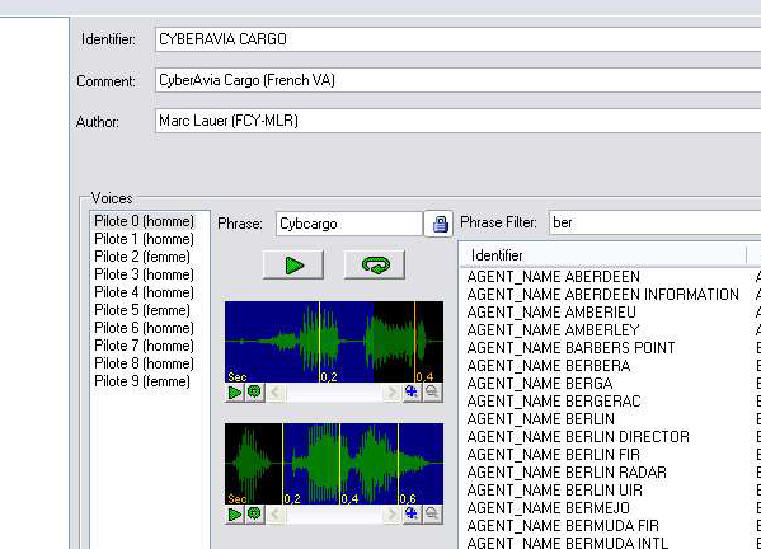Image resolution: width=761 pixels, height=549 pixels.
Task: Click scroll-right arrow under the lower waveform
Action: point(392,515)
